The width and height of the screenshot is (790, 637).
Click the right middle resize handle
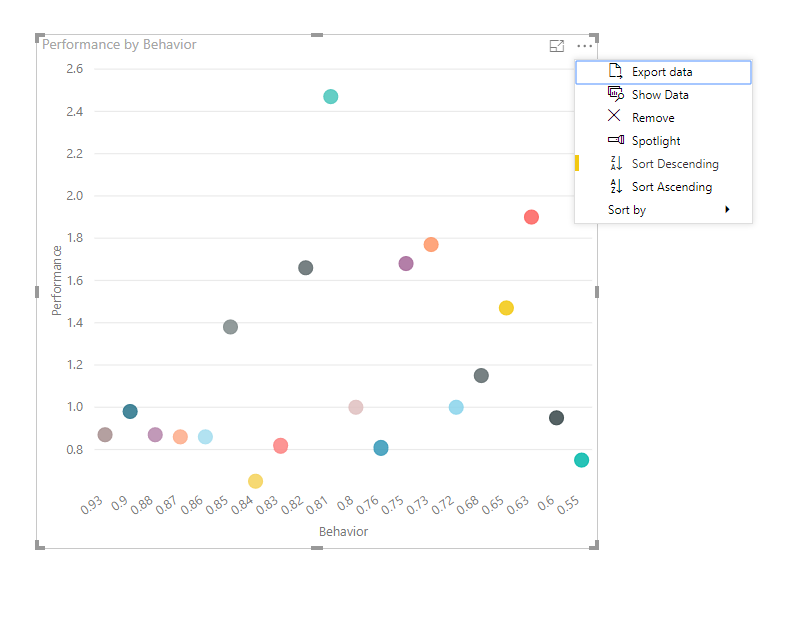pos(597,292)
